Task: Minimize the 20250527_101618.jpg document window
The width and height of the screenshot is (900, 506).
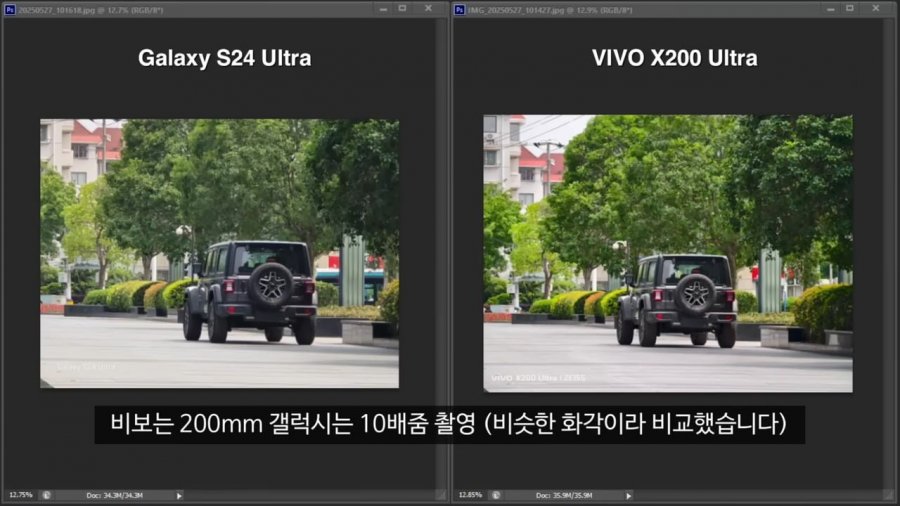Action: [x=383, y=9]
